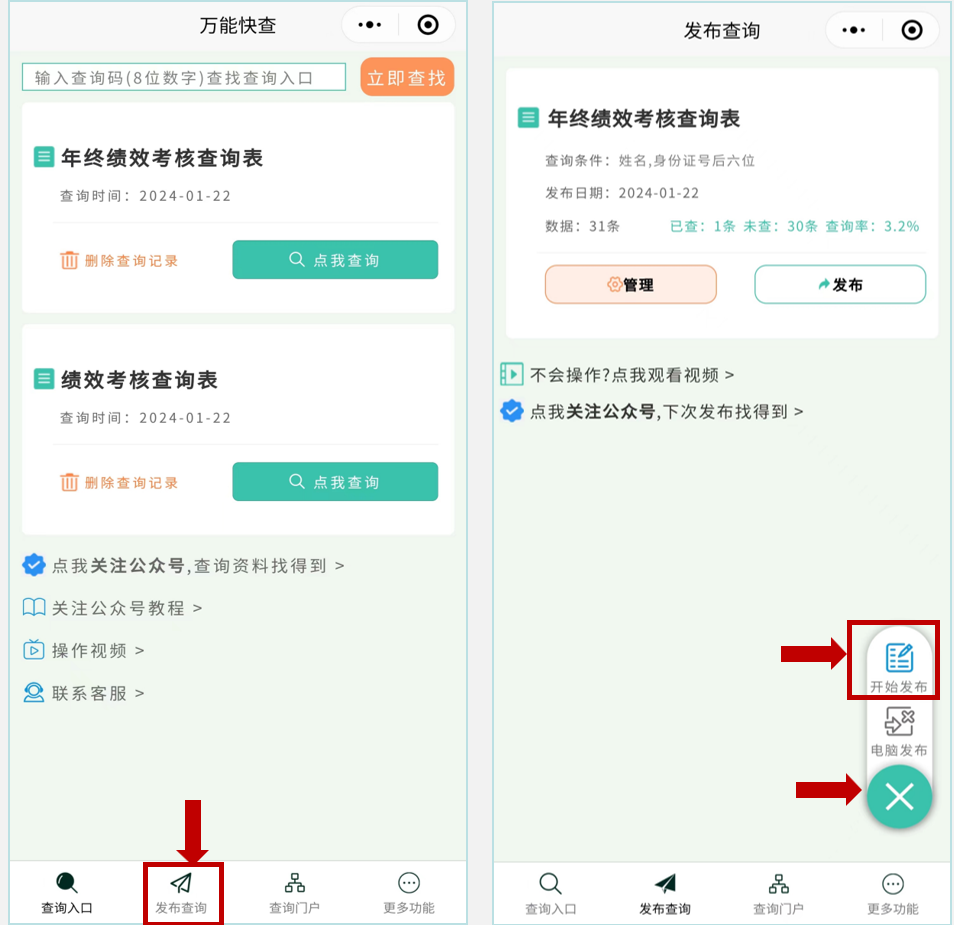
Task: Tap the document icon beside 绩效考核查询表
Action: click(44, 379)
